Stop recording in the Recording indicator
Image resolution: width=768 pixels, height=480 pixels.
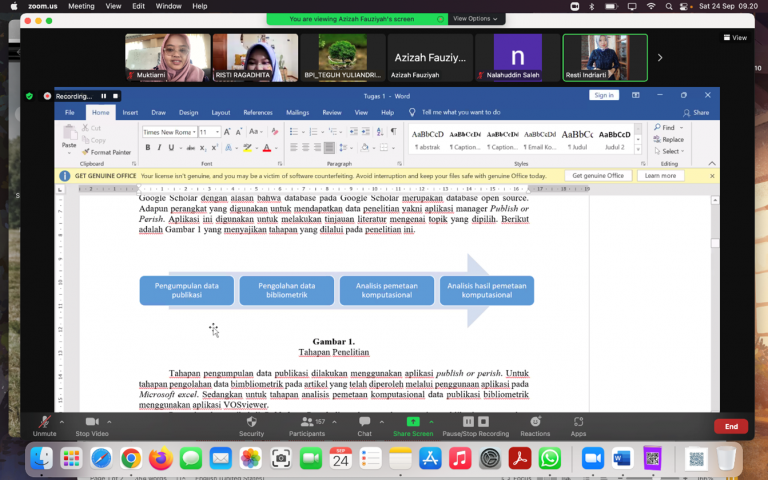tap(115, 96)
